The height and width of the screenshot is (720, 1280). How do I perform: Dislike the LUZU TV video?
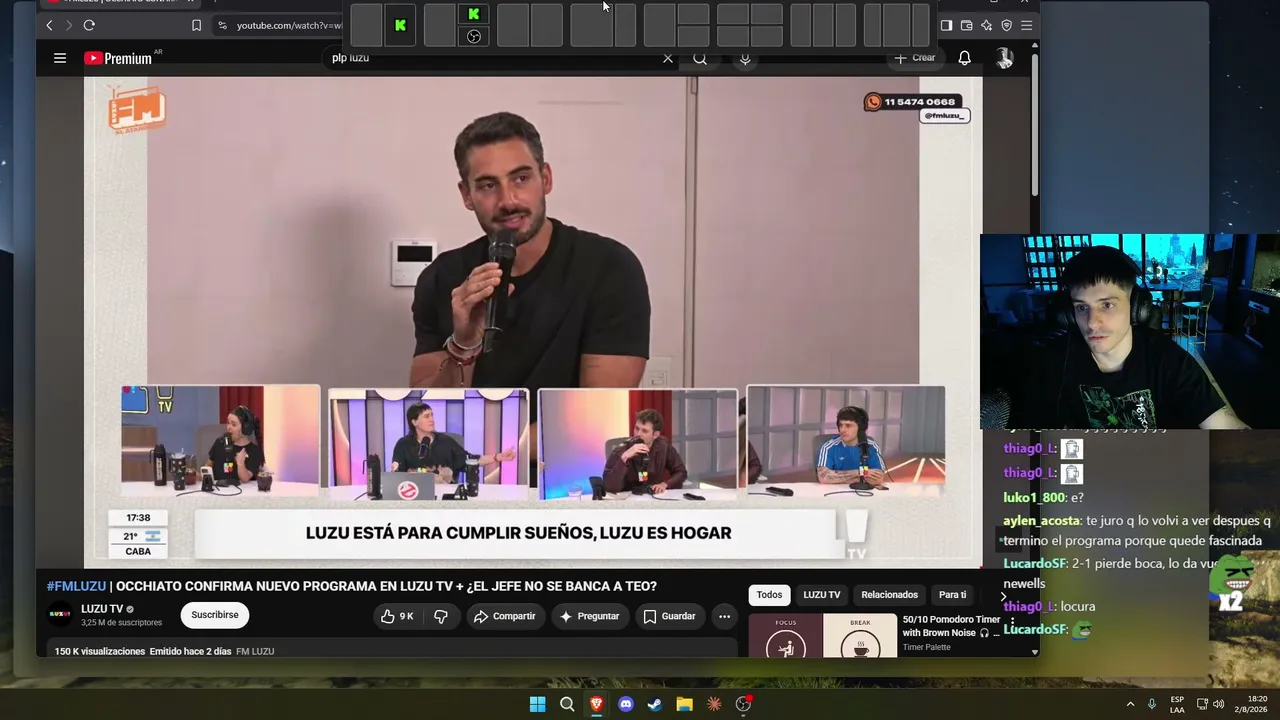[x=441, y=616]
